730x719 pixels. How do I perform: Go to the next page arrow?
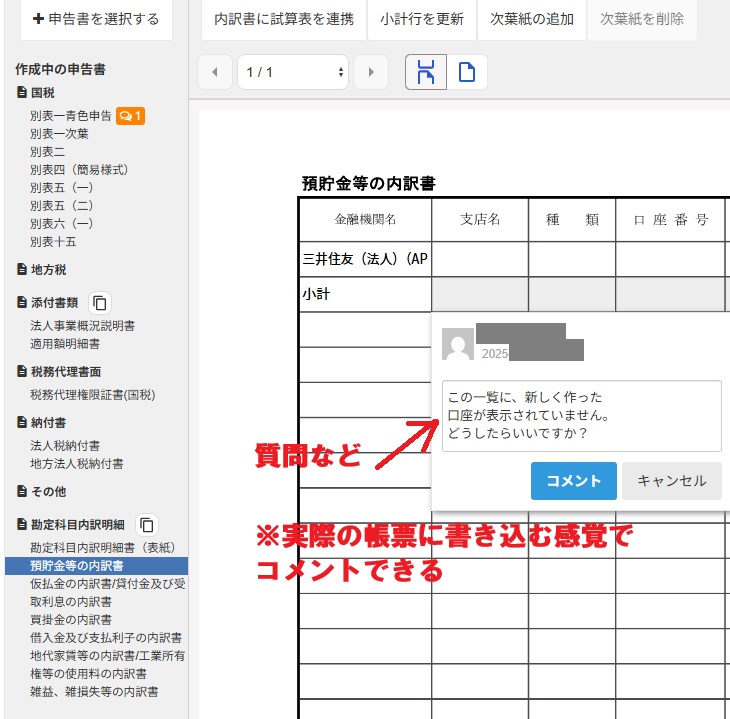tap(371, 72)
